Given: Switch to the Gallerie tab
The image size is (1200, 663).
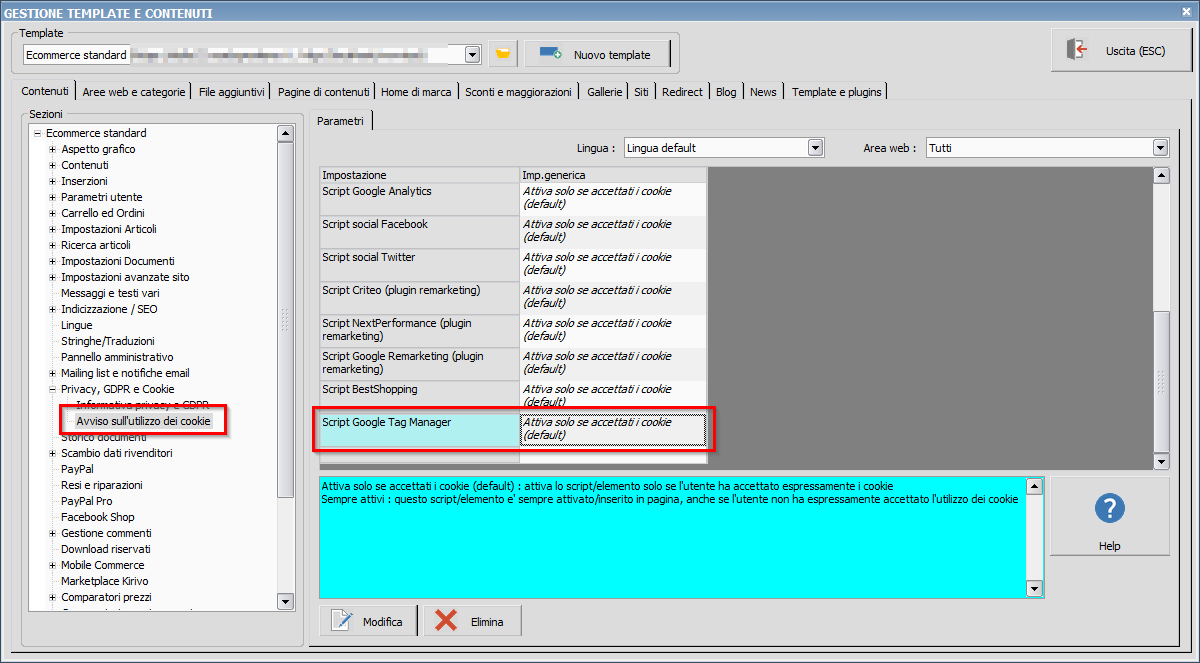Looking at the screenshot, I should pos(605,92).
